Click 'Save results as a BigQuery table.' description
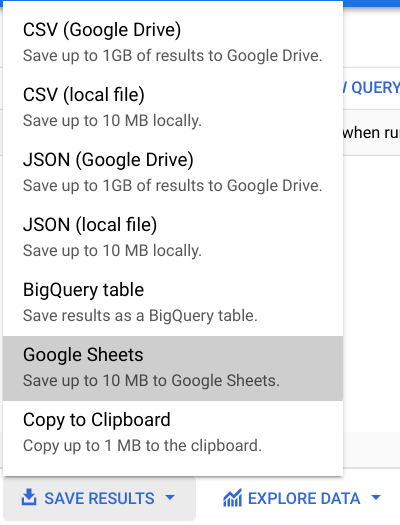Image resolution: width=400 pixels, height=525 pixels. [140, 316]
